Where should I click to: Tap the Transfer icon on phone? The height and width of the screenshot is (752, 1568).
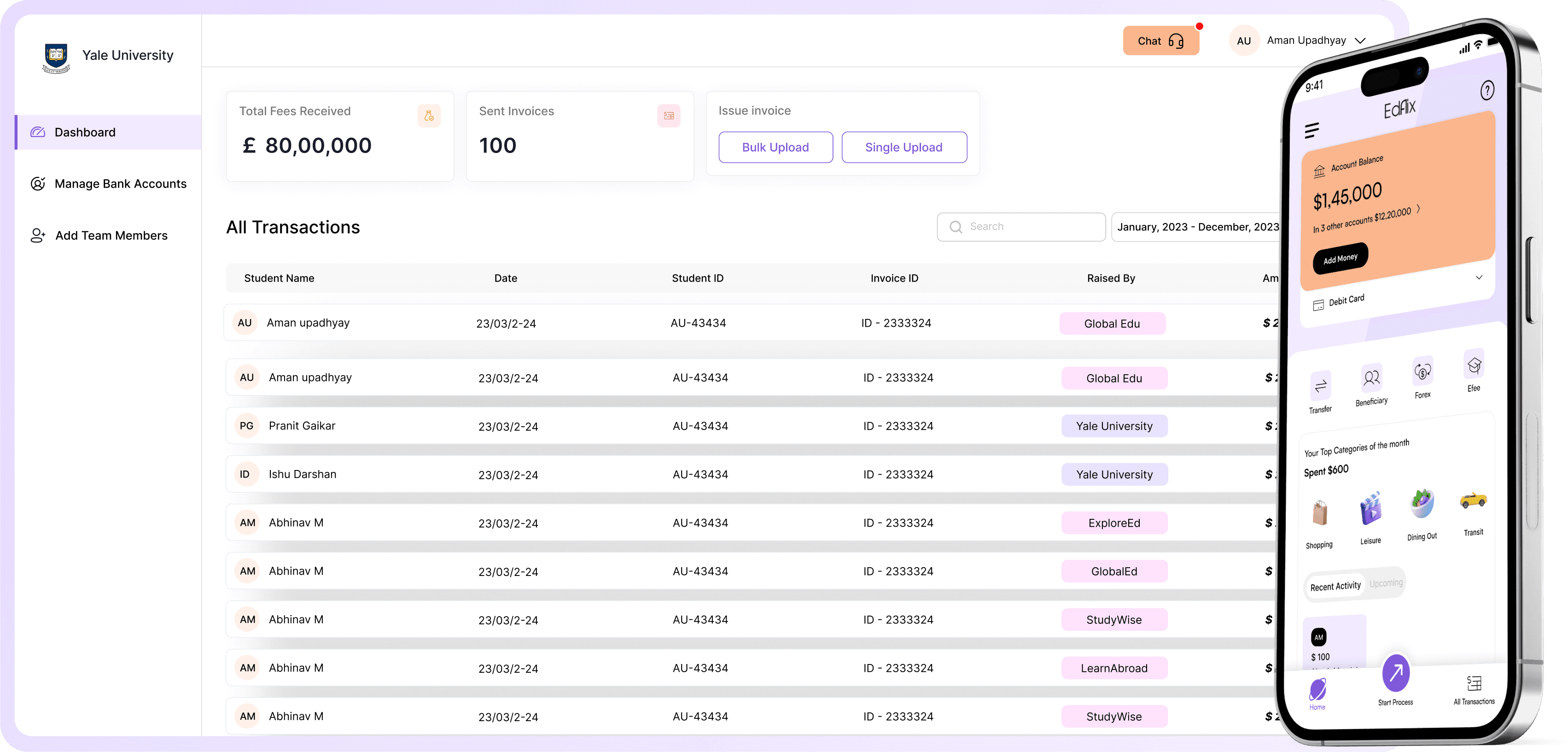pyautogui.click(x=1320, y=385)
